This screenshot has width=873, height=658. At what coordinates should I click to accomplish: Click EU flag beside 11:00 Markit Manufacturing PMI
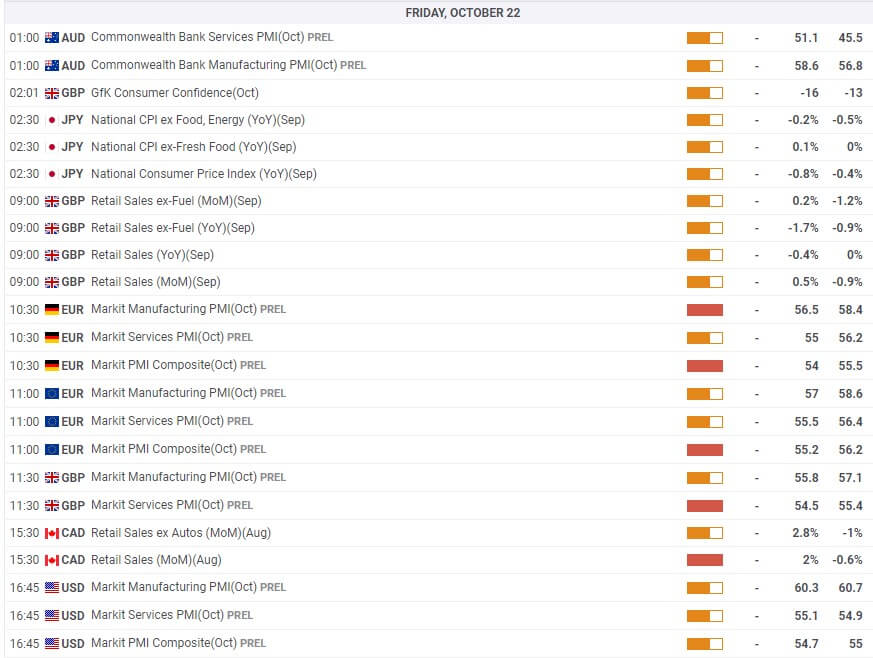[x=52, y=394]
